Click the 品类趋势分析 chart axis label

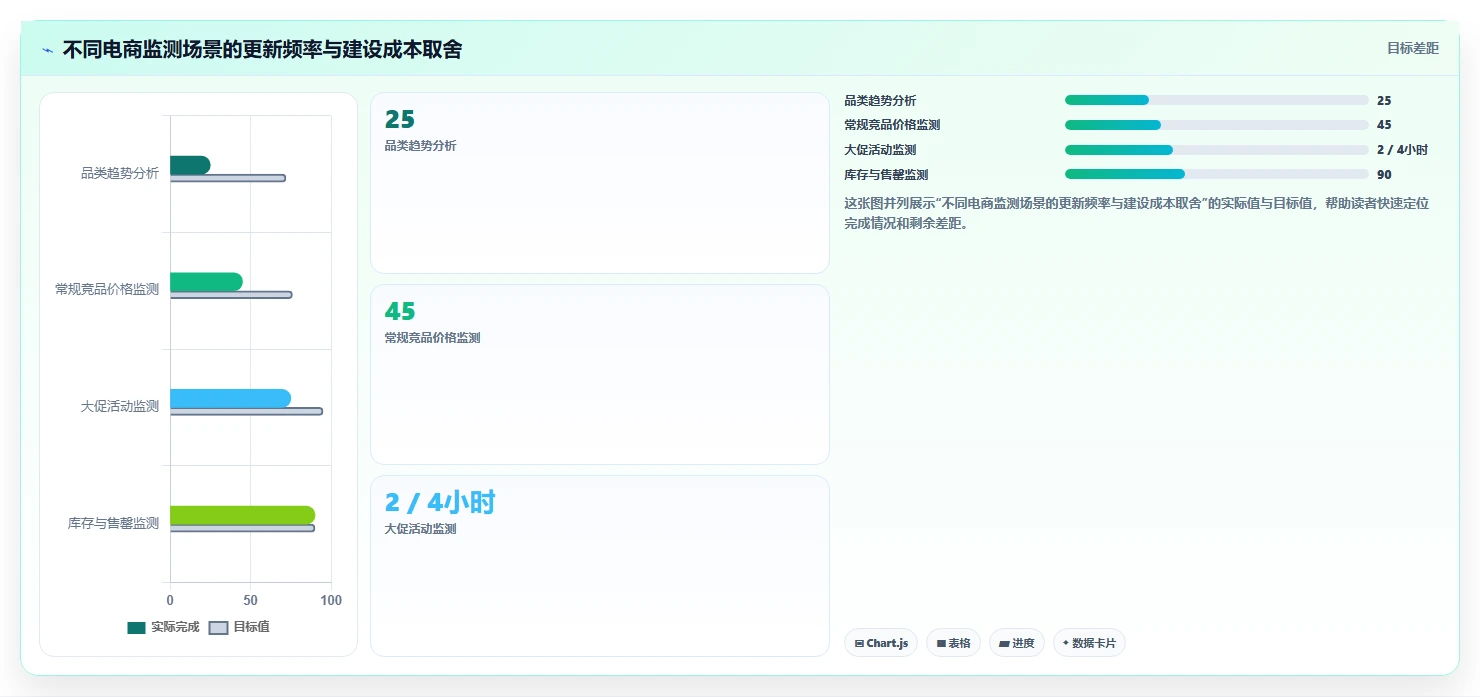120,173
